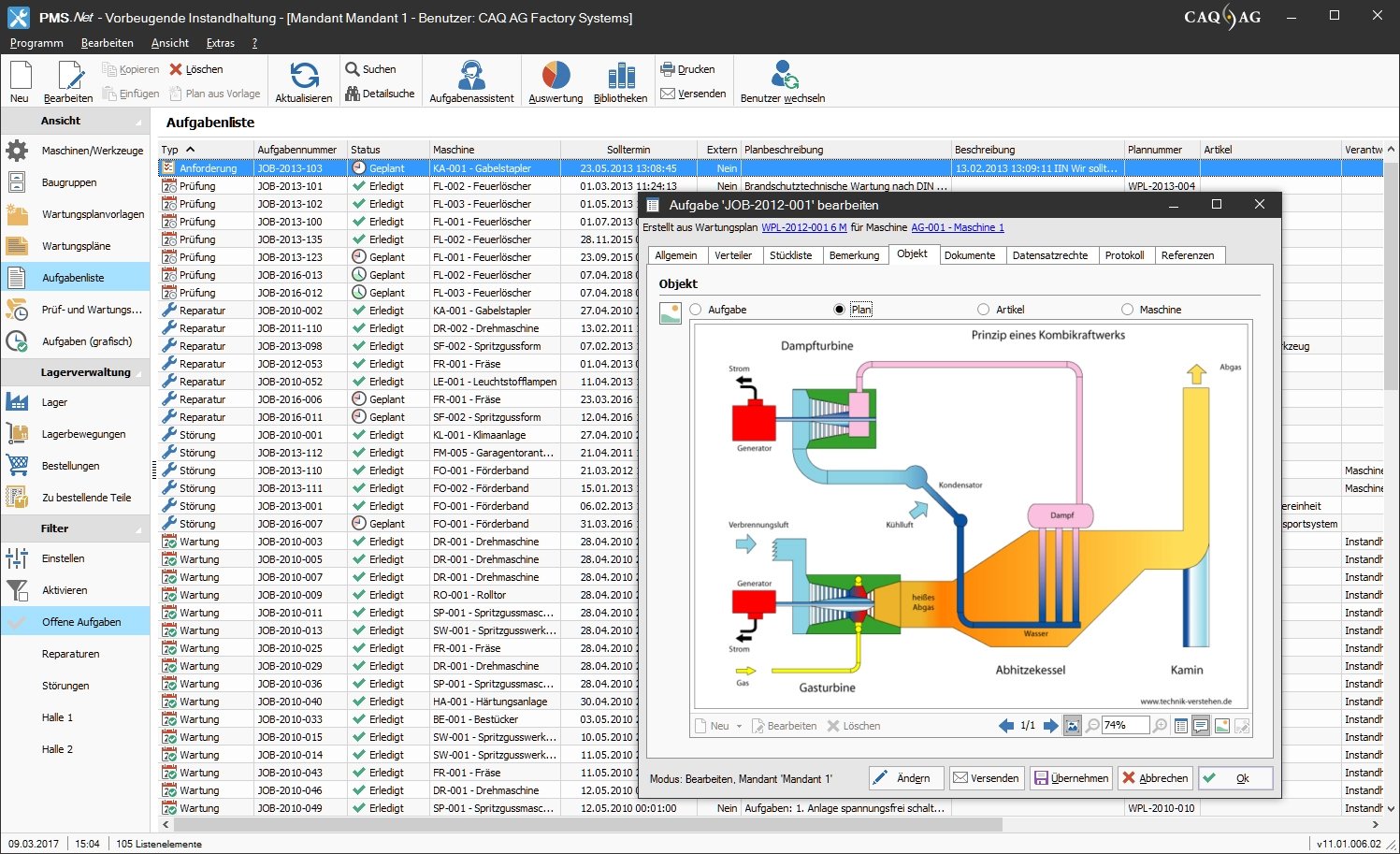
Task: Toggle the comment bubble button in the image toolbar
Action: 1201,726
